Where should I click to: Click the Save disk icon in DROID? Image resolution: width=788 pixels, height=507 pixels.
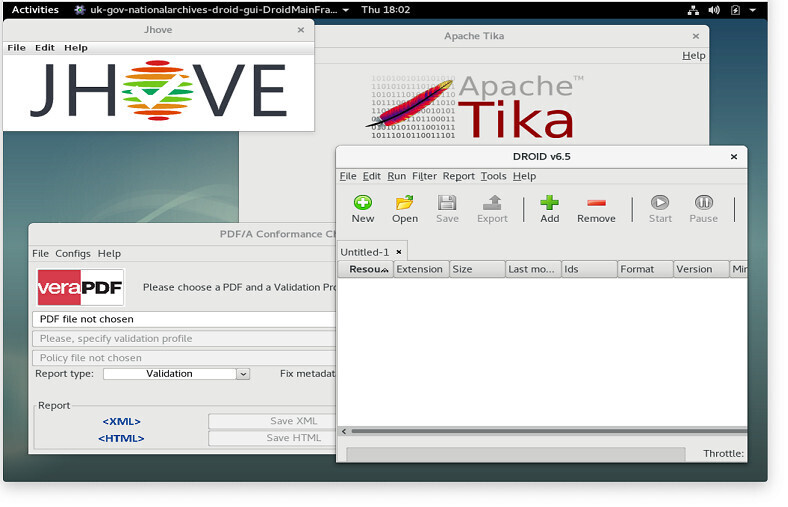point(447,203)
